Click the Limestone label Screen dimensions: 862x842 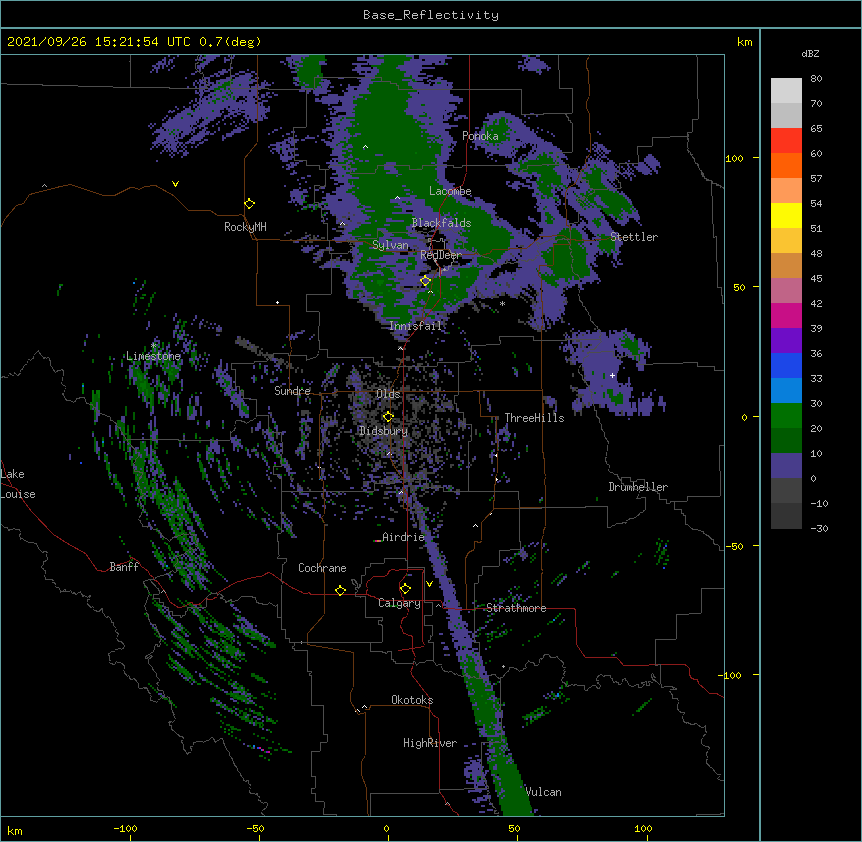pos(153,356)
